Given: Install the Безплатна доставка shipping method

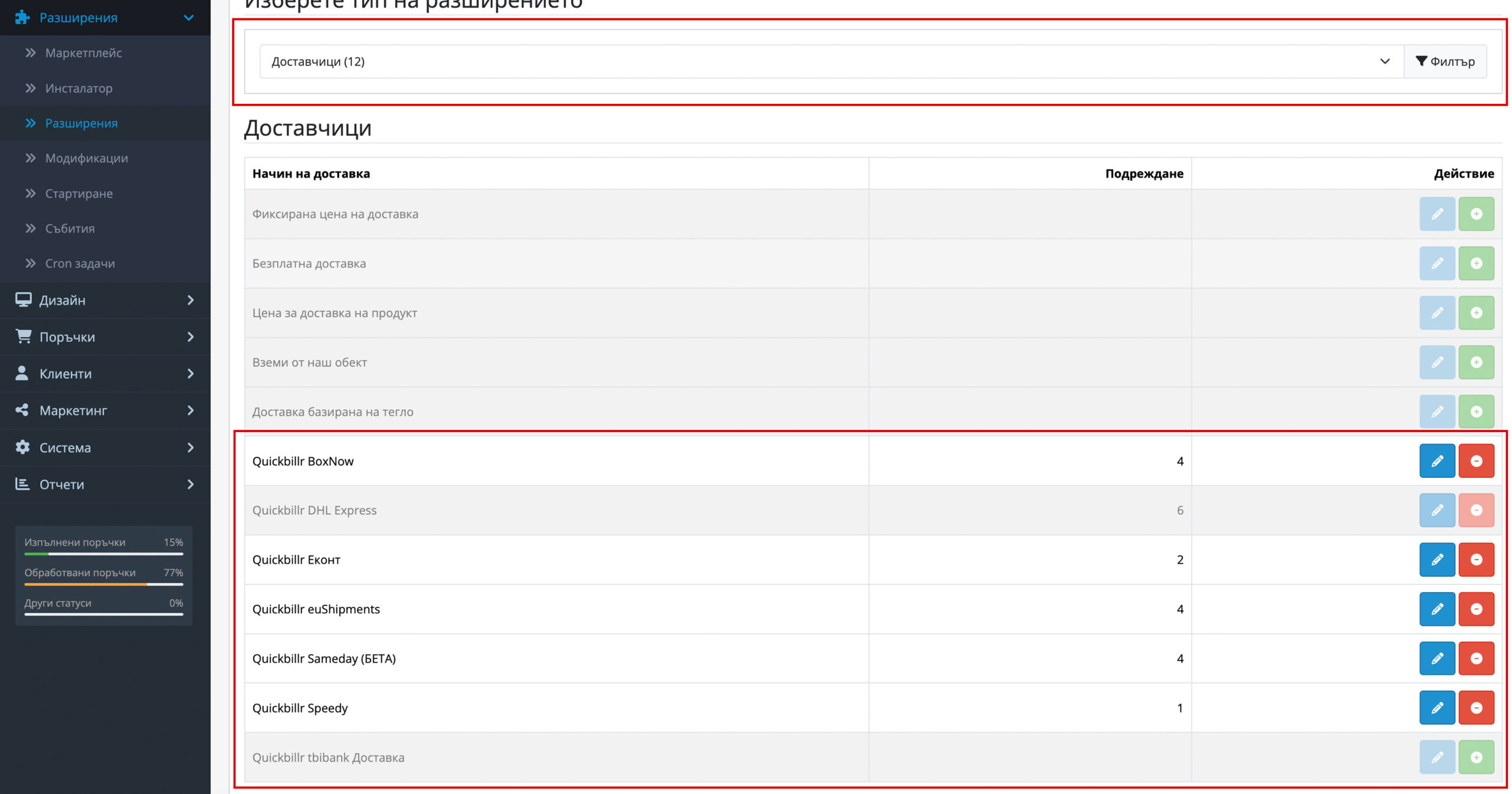Looking at the screenshot, I should [x=1475, y=263].
